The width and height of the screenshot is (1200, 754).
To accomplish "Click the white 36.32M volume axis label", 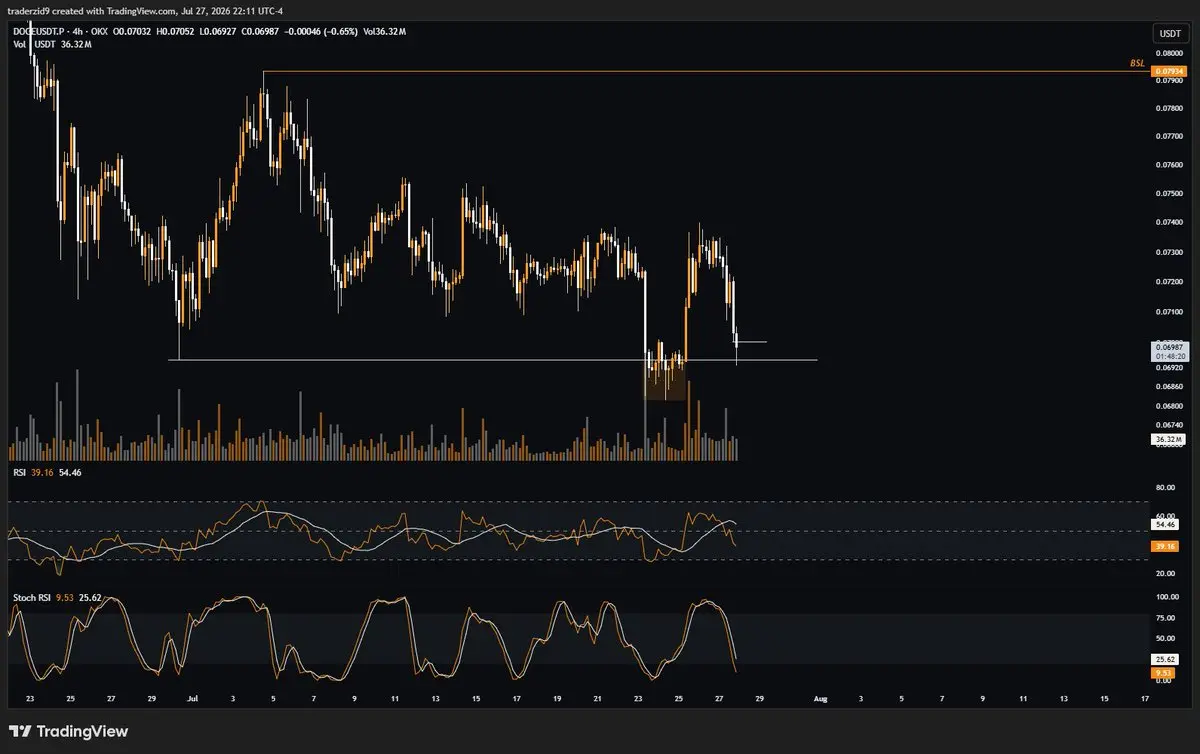I will point(1167,439).
